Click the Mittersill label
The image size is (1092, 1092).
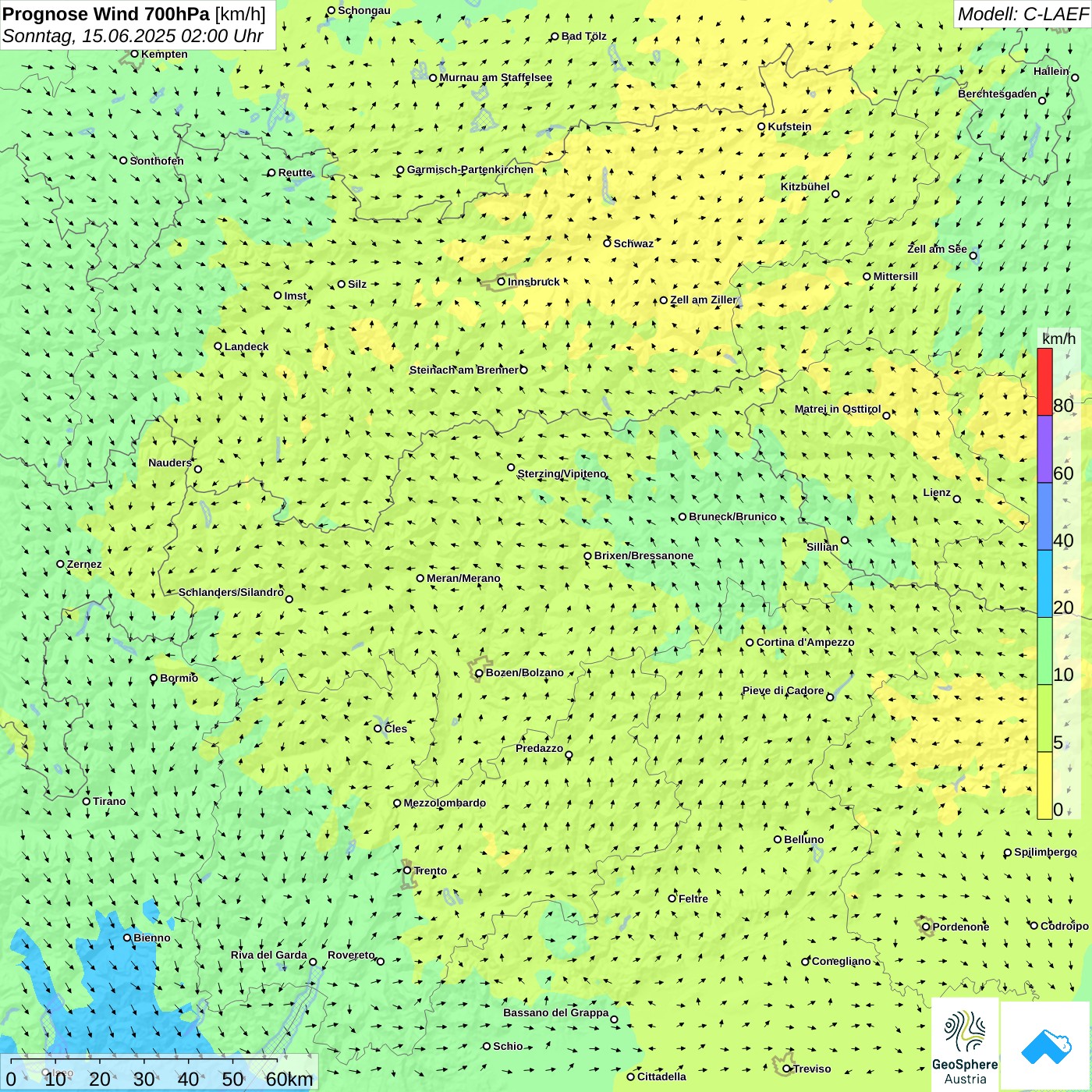[895, 276]
